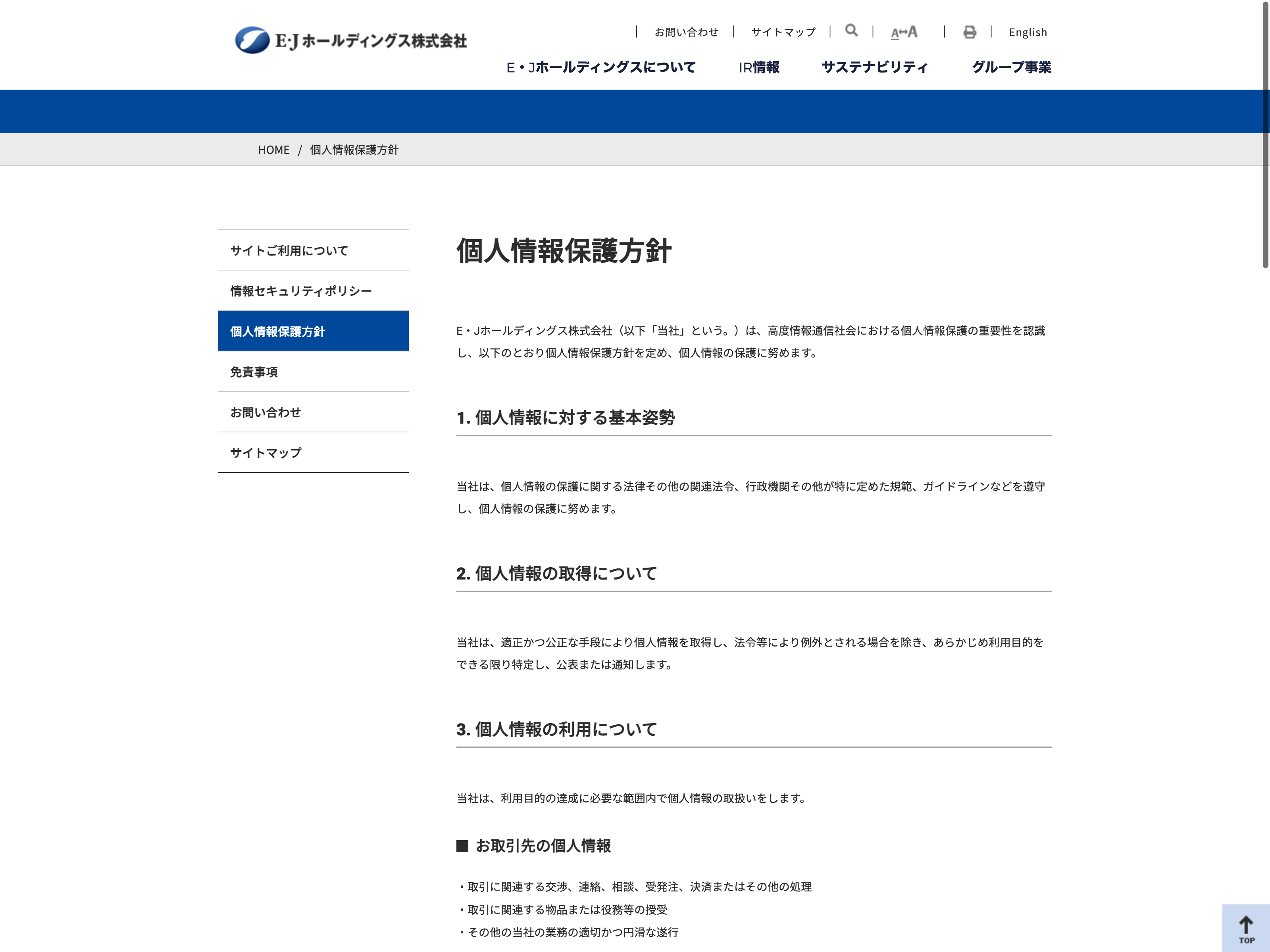1270x952 pixels.
Task: Open サイトマップ link in the header
Action: tap(783, 33)
